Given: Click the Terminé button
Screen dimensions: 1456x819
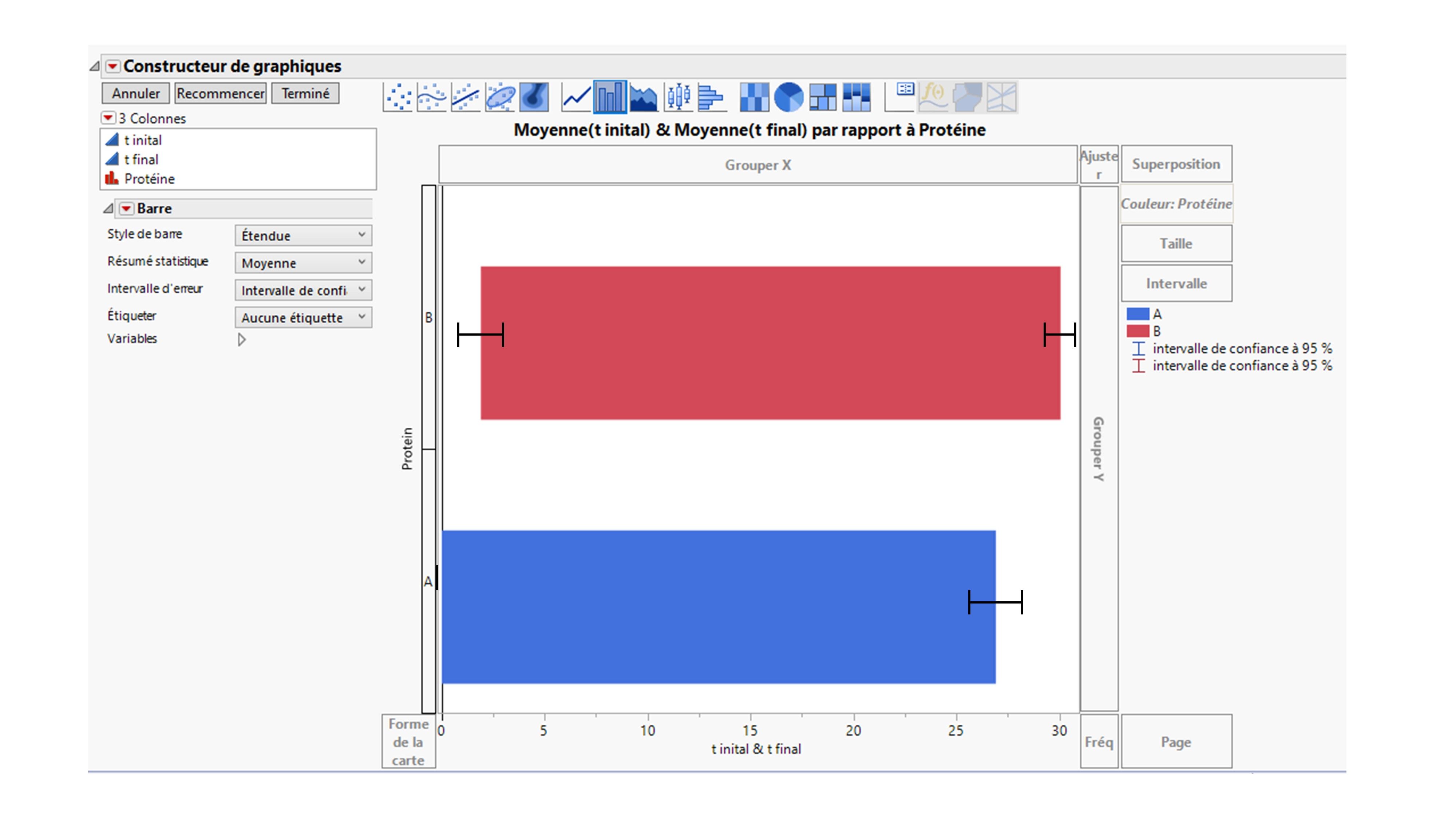Looking at the screenshot, I should [x=305, y=93].
